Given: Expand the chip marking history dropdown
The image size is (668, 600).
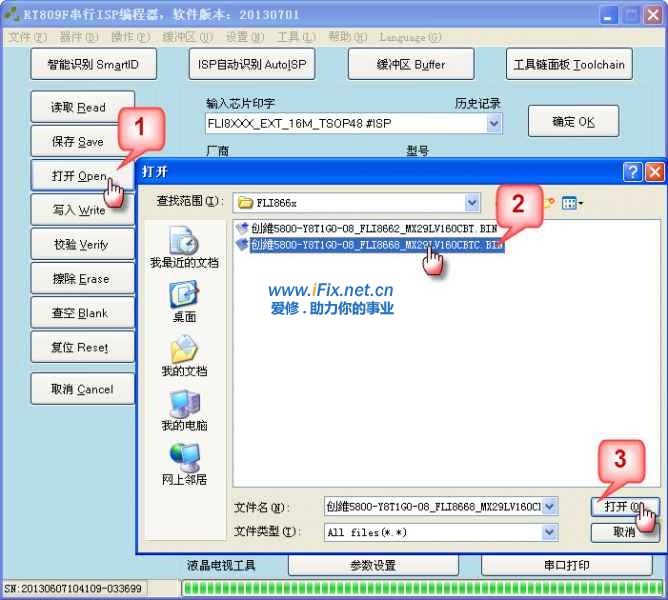Looking at the screenshot, I should (x=494, y=124).
